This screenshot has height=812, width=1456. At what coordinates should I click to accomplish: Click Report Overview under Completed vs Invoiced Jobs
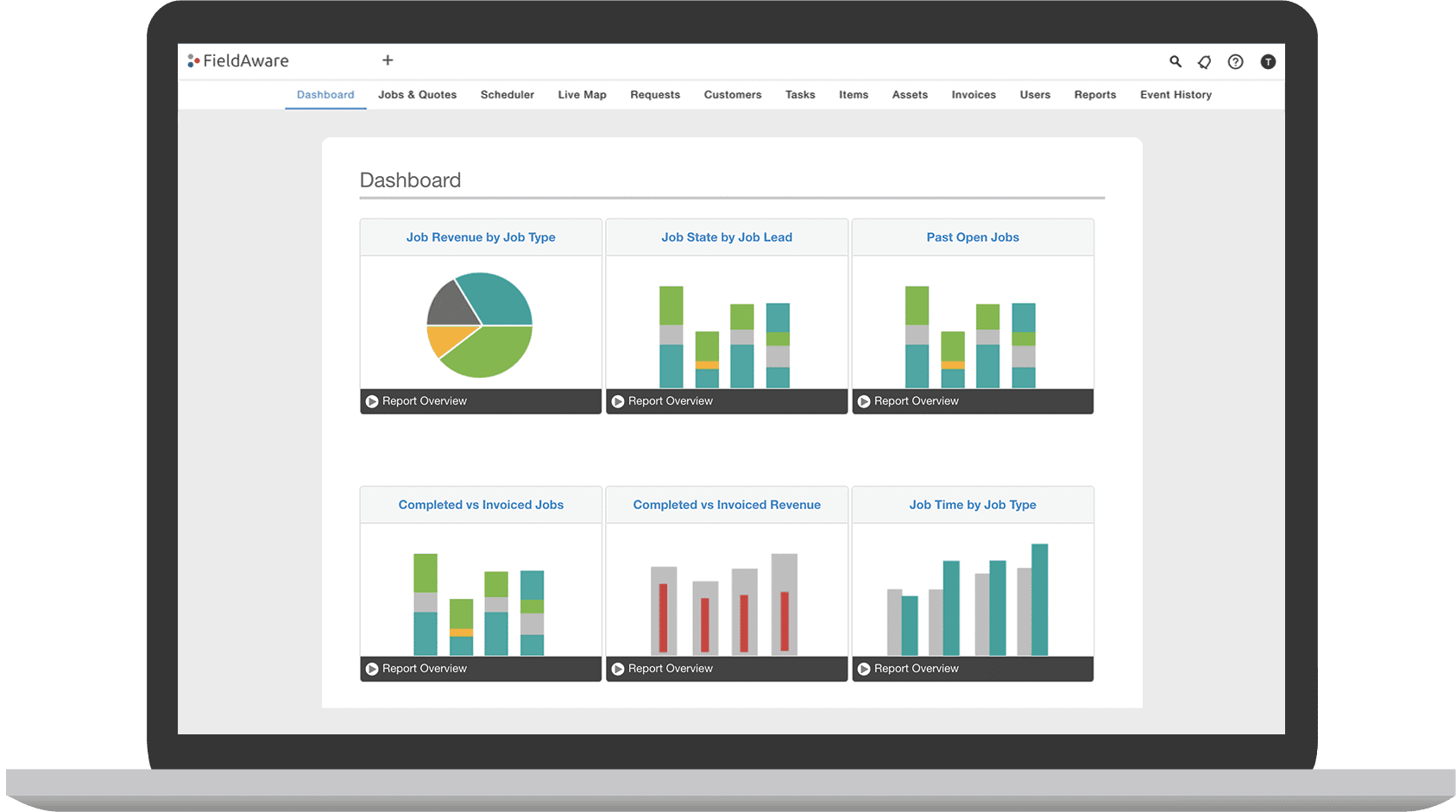(x=424, y=669)
